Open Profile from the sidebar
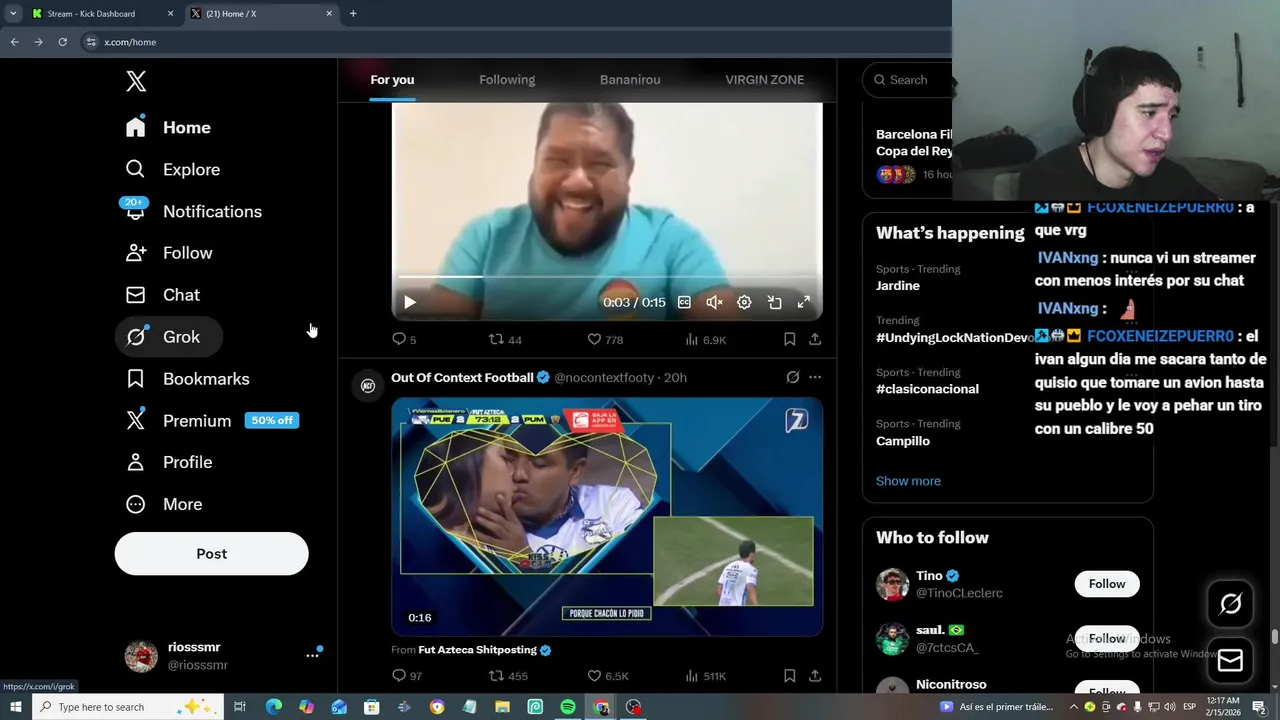Screen dimensions: 1280x720 (x=169, y=462)
